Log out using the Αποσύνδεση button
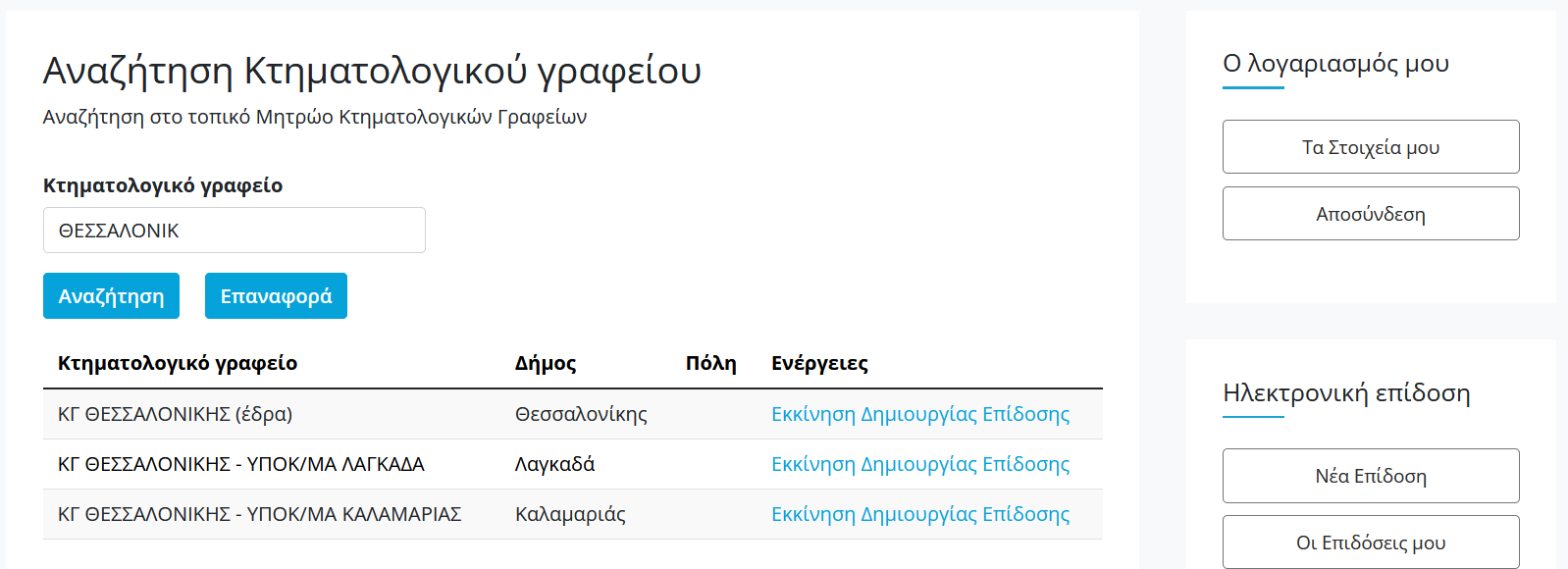Viewport: 1568px width, 569px height. coord(1370,214)
